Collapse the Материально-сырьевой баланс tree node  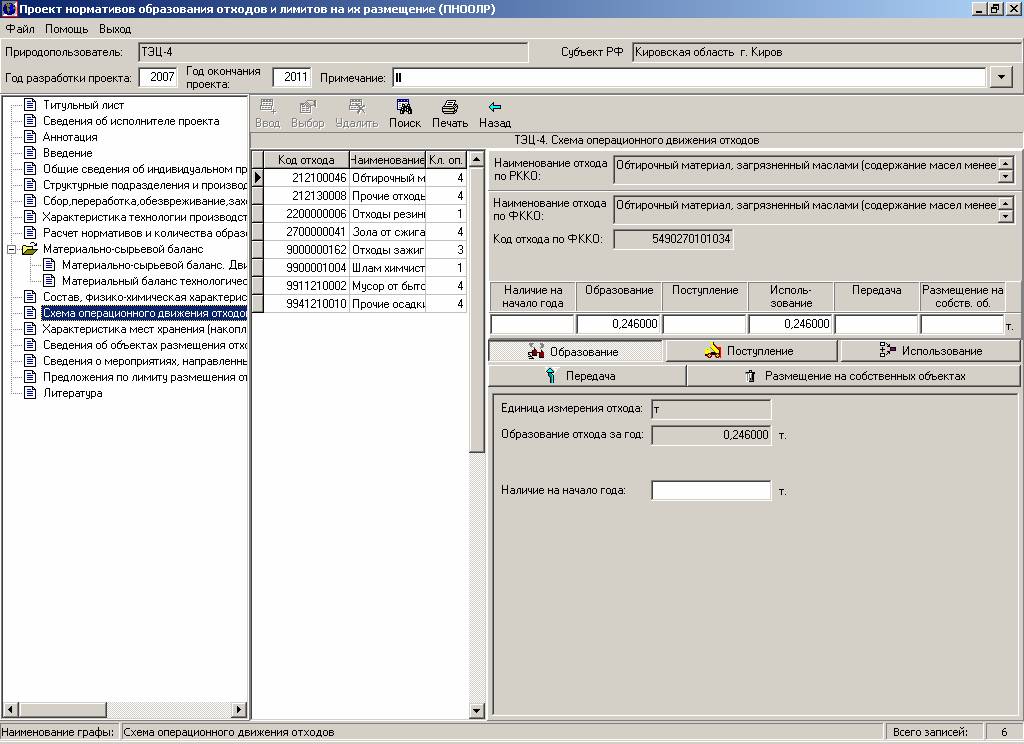[11, 249]
